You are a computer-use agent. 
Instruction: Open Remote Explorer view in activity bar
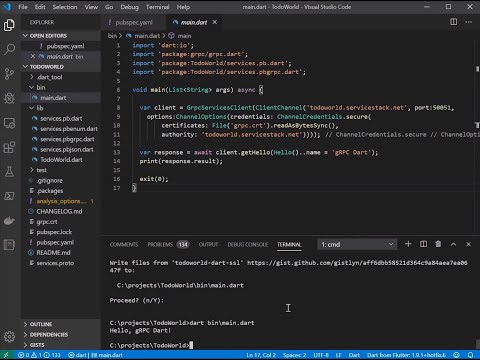[9, 123]
